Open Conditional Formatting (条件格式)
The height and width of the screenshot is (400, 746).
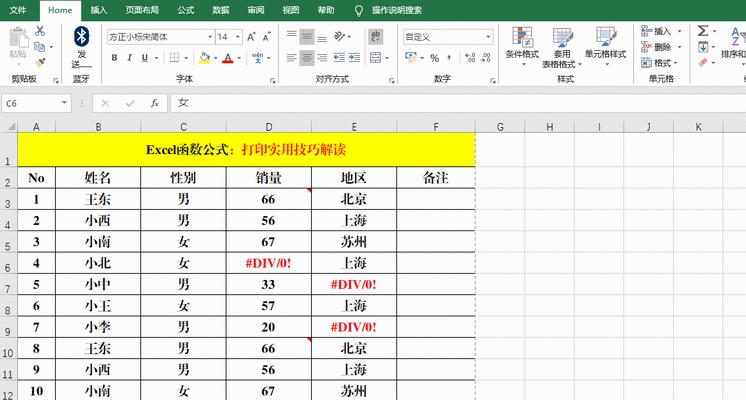click(522, 46)
